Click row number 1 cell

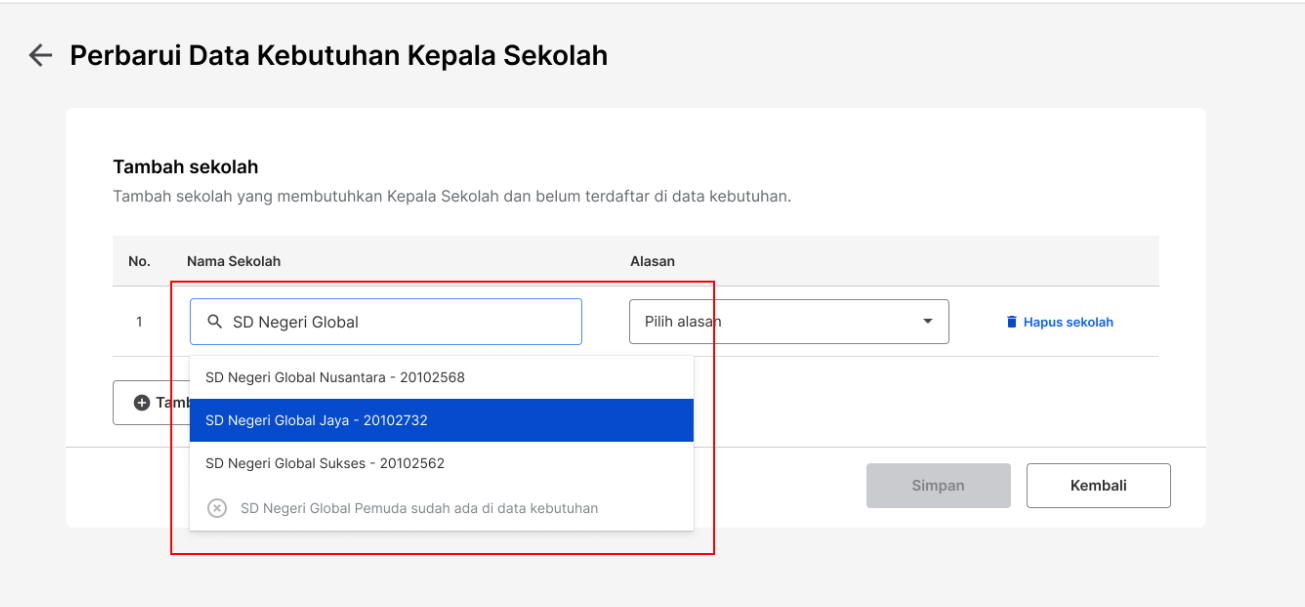pos(139,322)
